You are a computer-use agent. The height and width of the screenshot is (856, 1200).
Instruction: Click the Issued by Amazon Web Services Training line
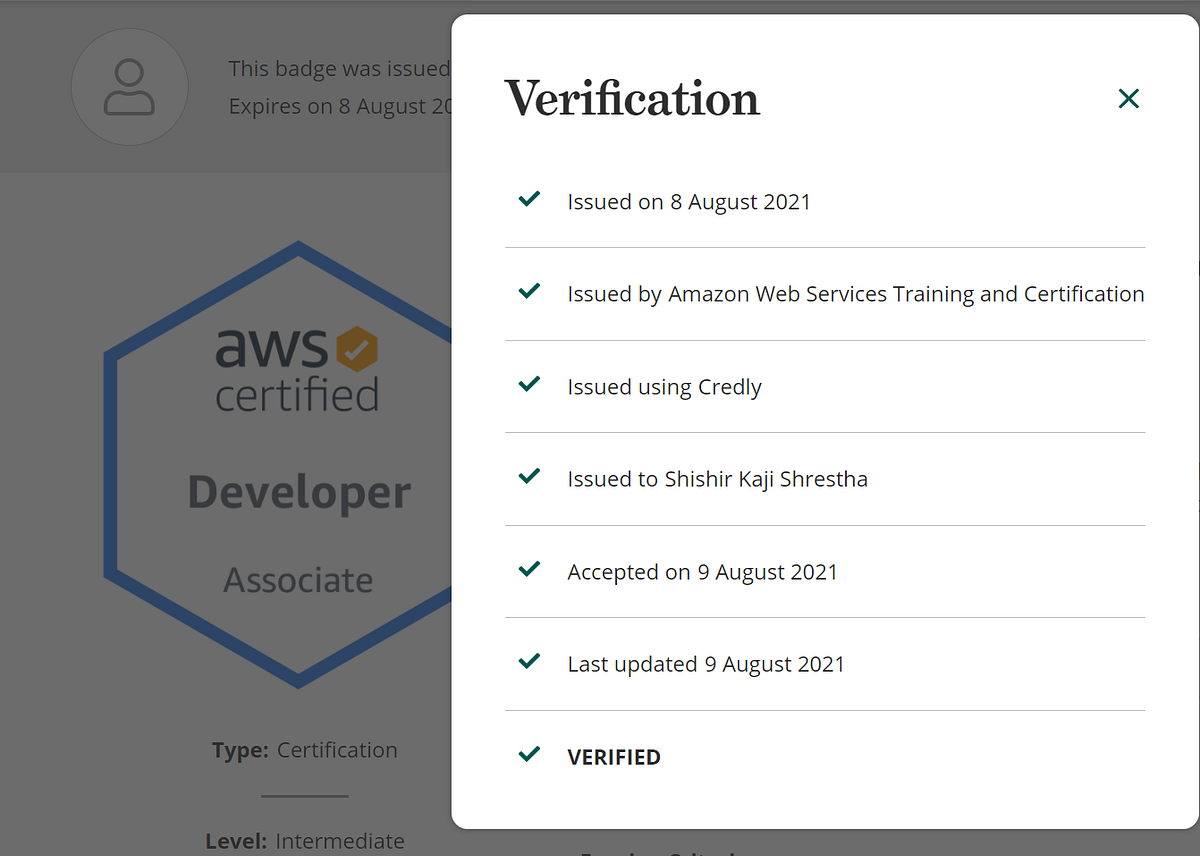855,293
